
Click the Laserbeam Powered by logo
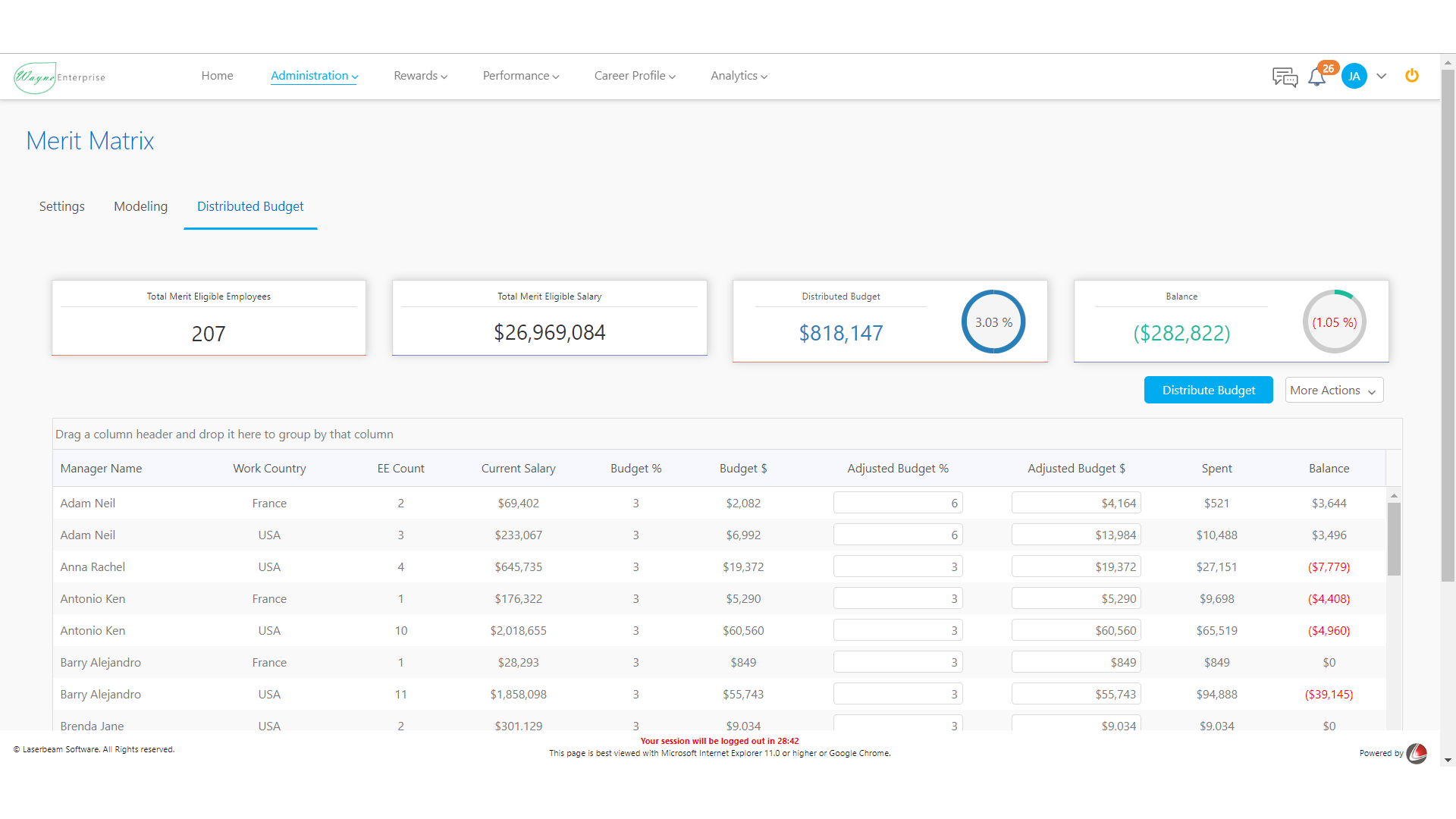pos(1417,753)
